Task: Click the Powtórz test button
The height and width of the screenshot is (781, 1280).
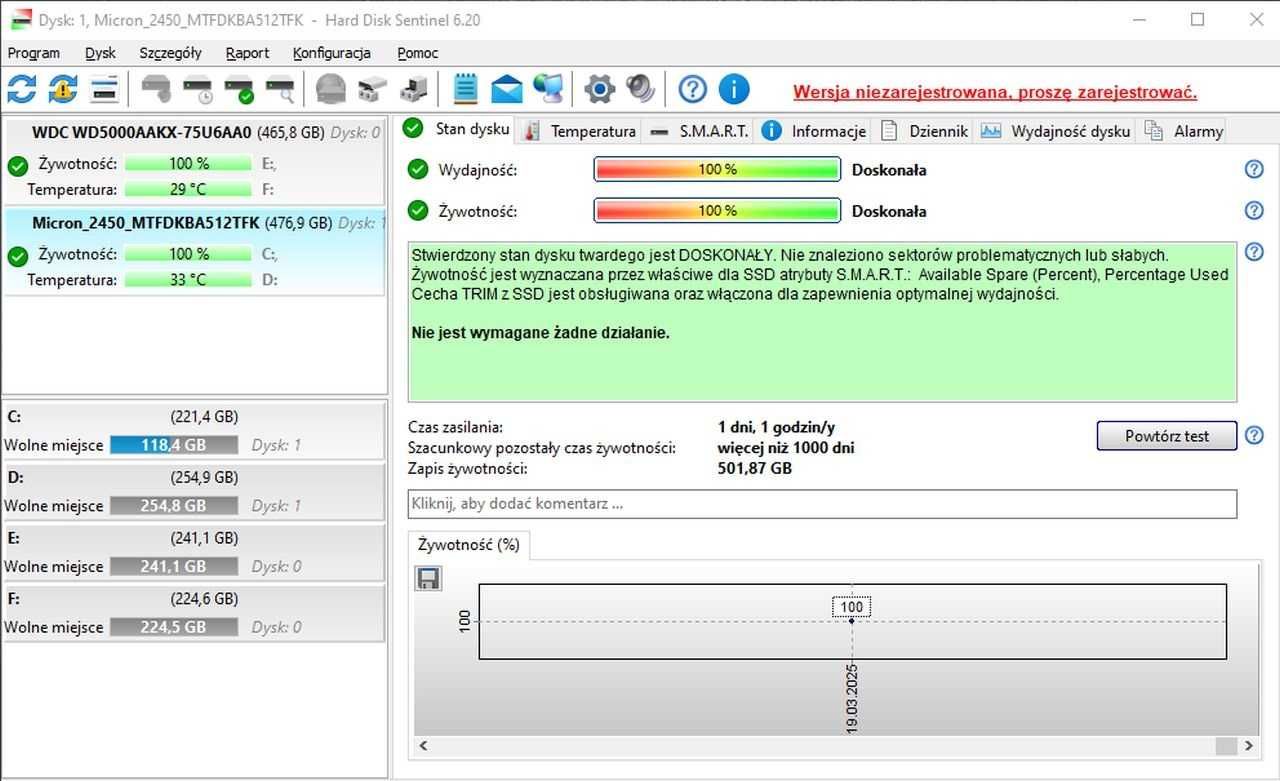Action: 1167,436
